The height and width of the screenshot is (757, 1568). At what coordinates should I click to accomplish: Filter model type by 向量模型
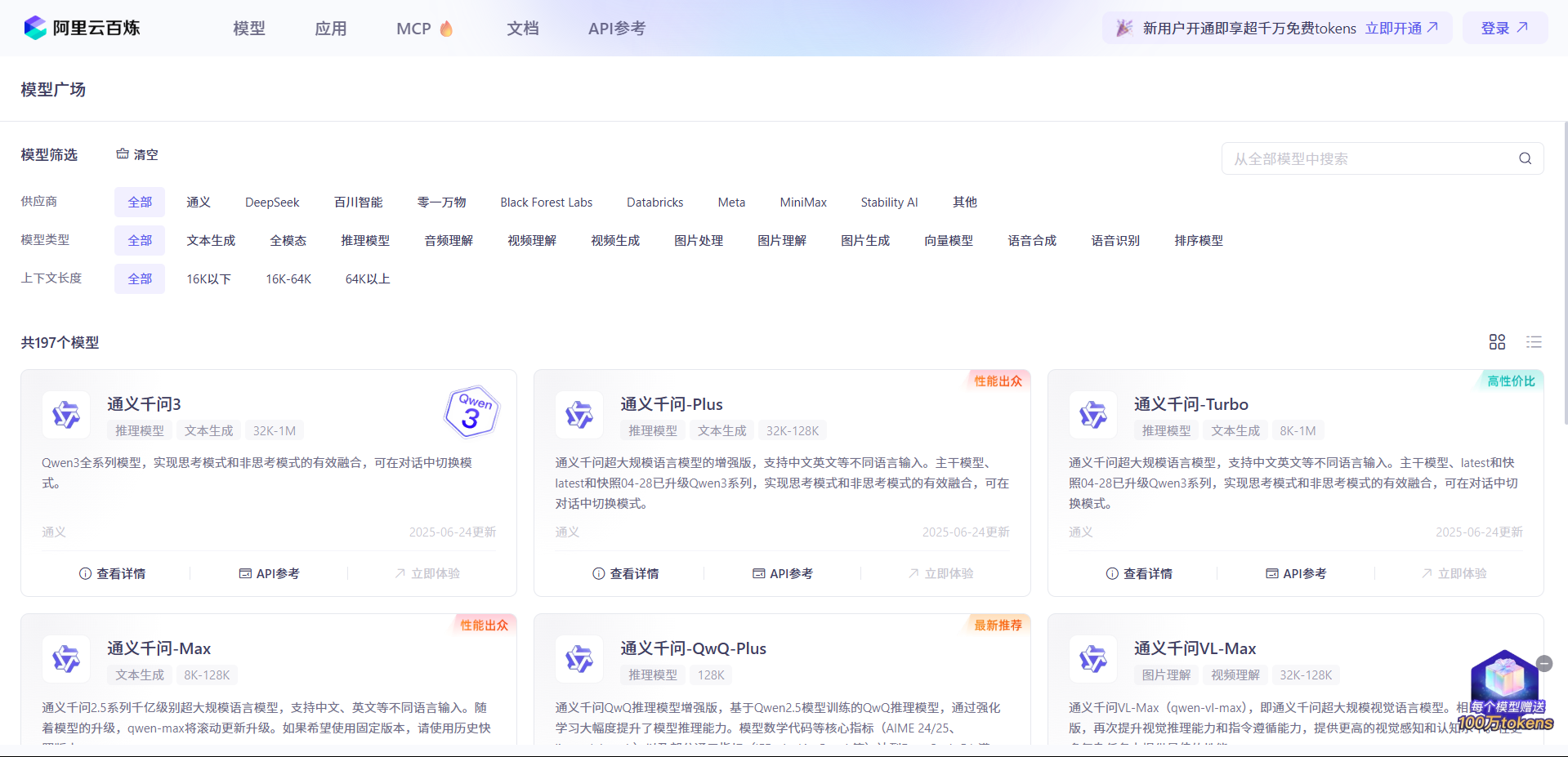[x=949, y=240]
